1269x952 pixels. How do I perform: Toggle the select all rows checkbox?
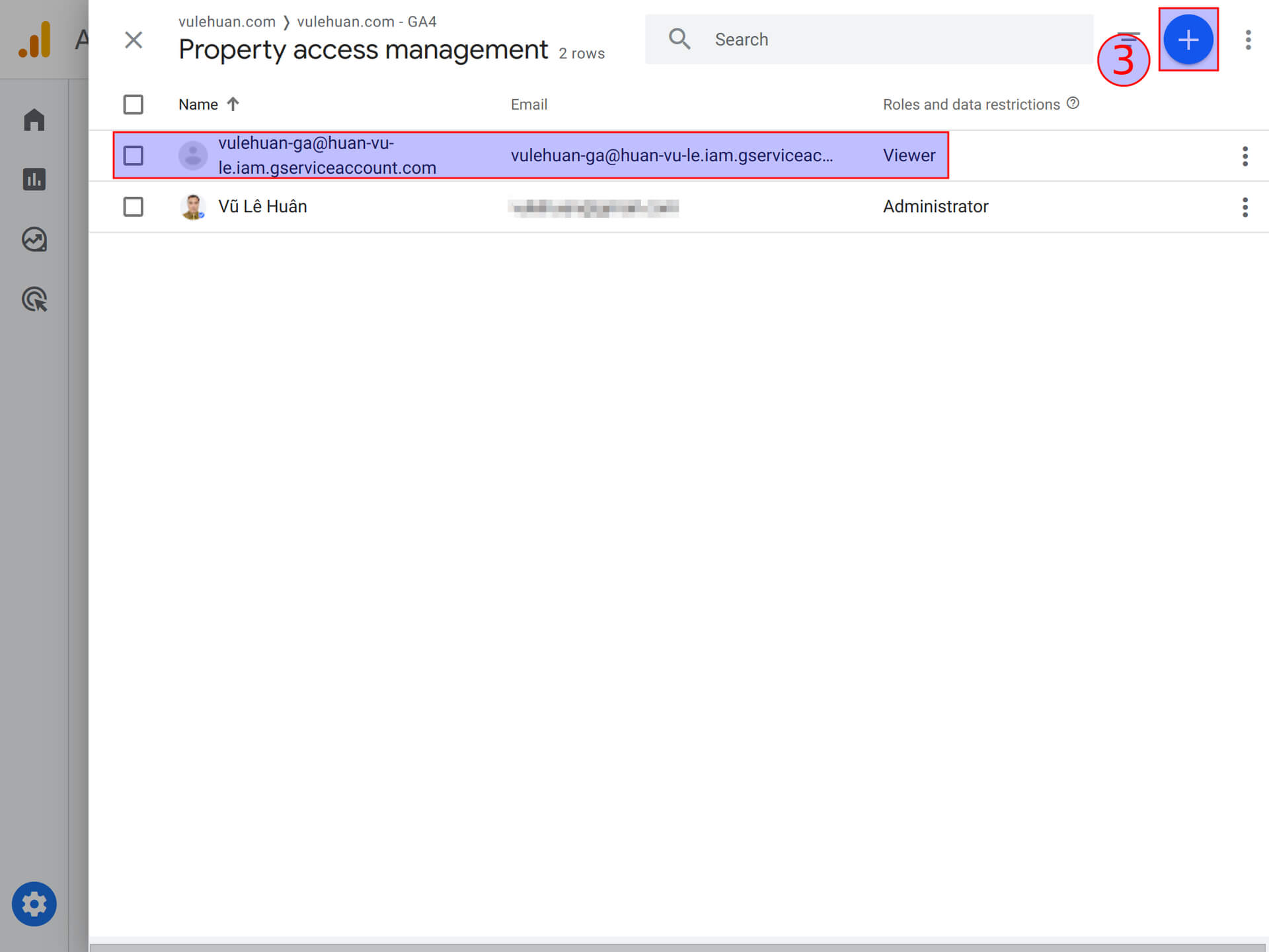(x=134, y=104)
